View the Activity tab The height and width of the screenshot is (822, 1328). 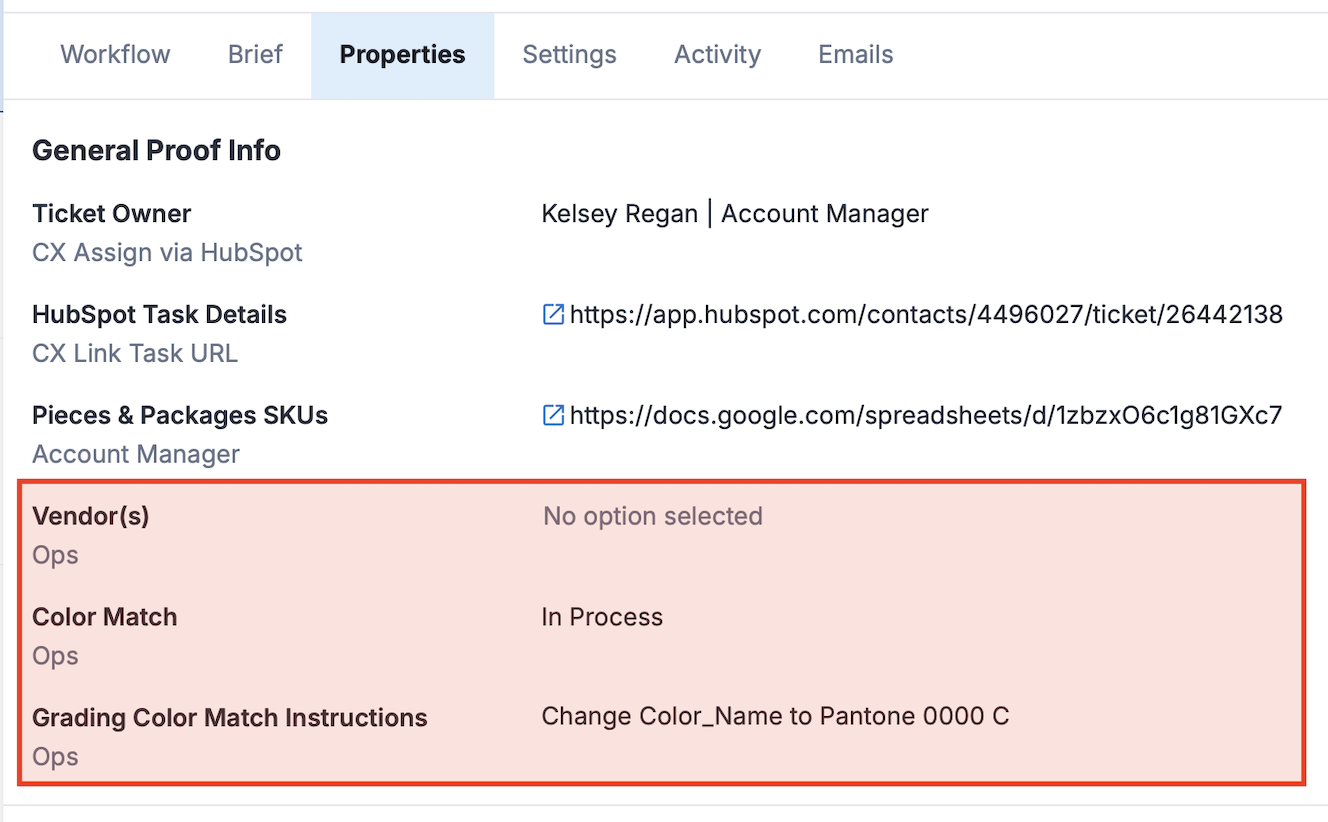pos(717,55)
